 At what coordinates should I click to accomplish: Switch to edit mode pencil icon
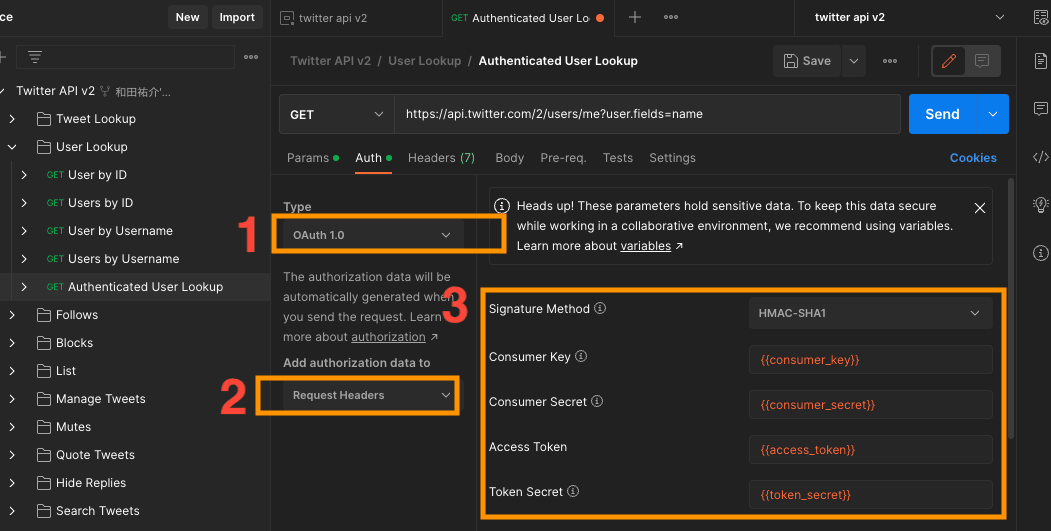pos(949,61)
